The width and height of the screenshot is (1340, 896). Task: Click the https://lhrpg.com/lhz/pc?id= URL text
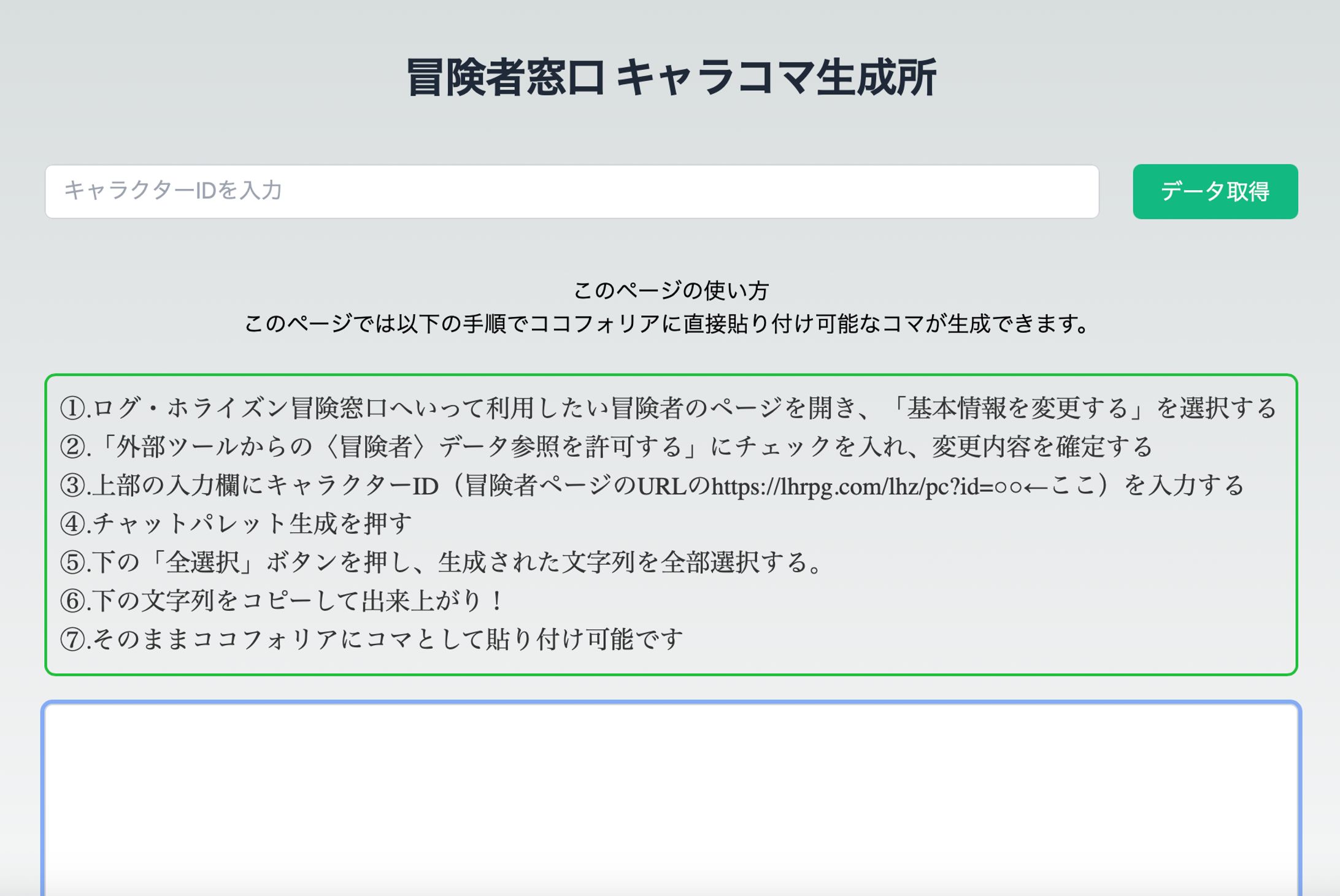(852, 486)
